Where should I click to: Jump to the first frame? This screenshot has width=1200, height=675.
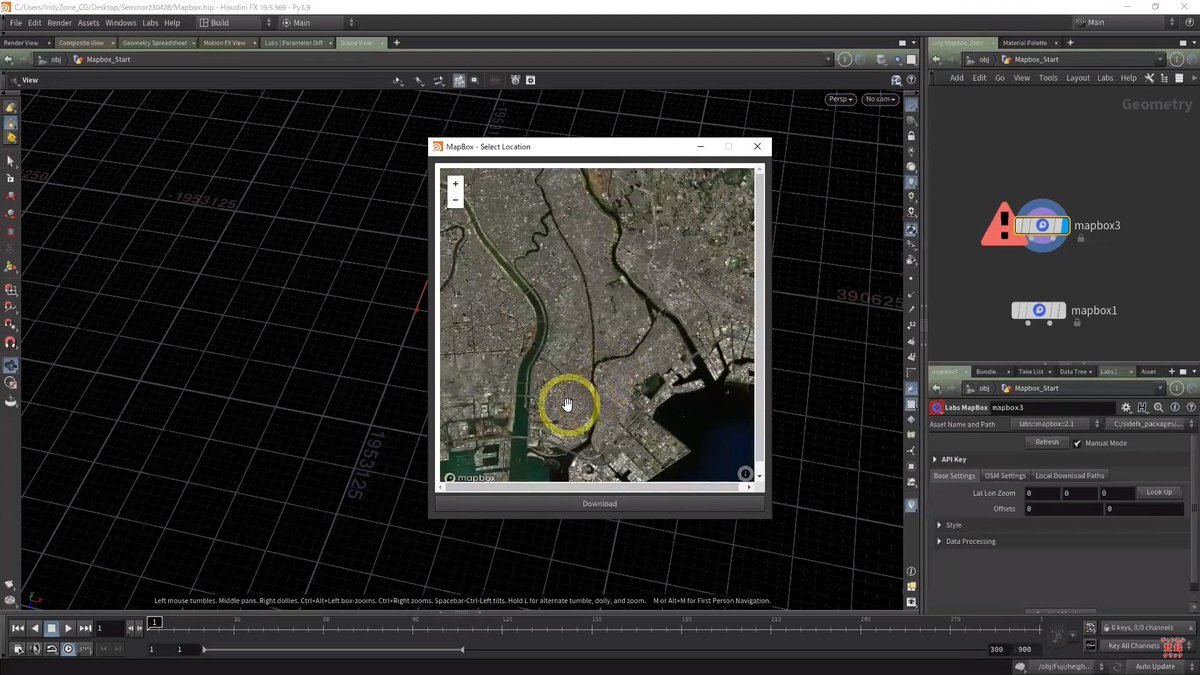[x=17, y=628]
